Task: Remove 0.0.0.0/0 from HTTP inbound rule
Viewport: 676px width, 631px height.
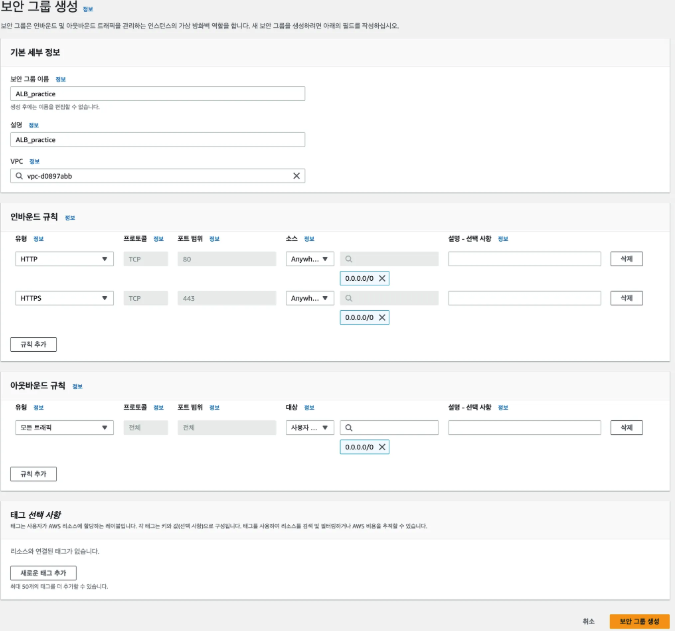Action: click(382, 278)
